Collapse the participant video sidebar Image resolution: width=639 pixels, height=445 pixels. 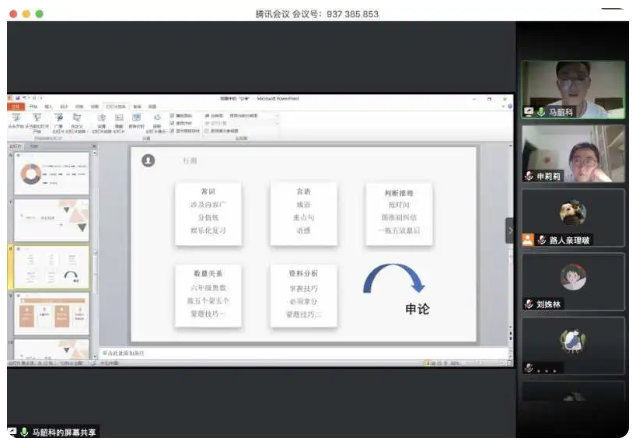pos(509,230)
